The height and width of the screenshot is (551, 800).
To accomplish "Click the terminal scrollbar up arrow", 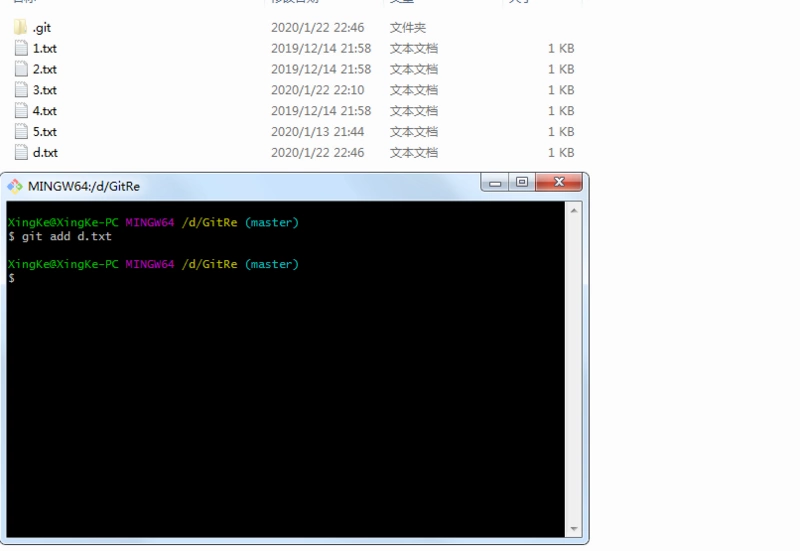I will point(573,210).
